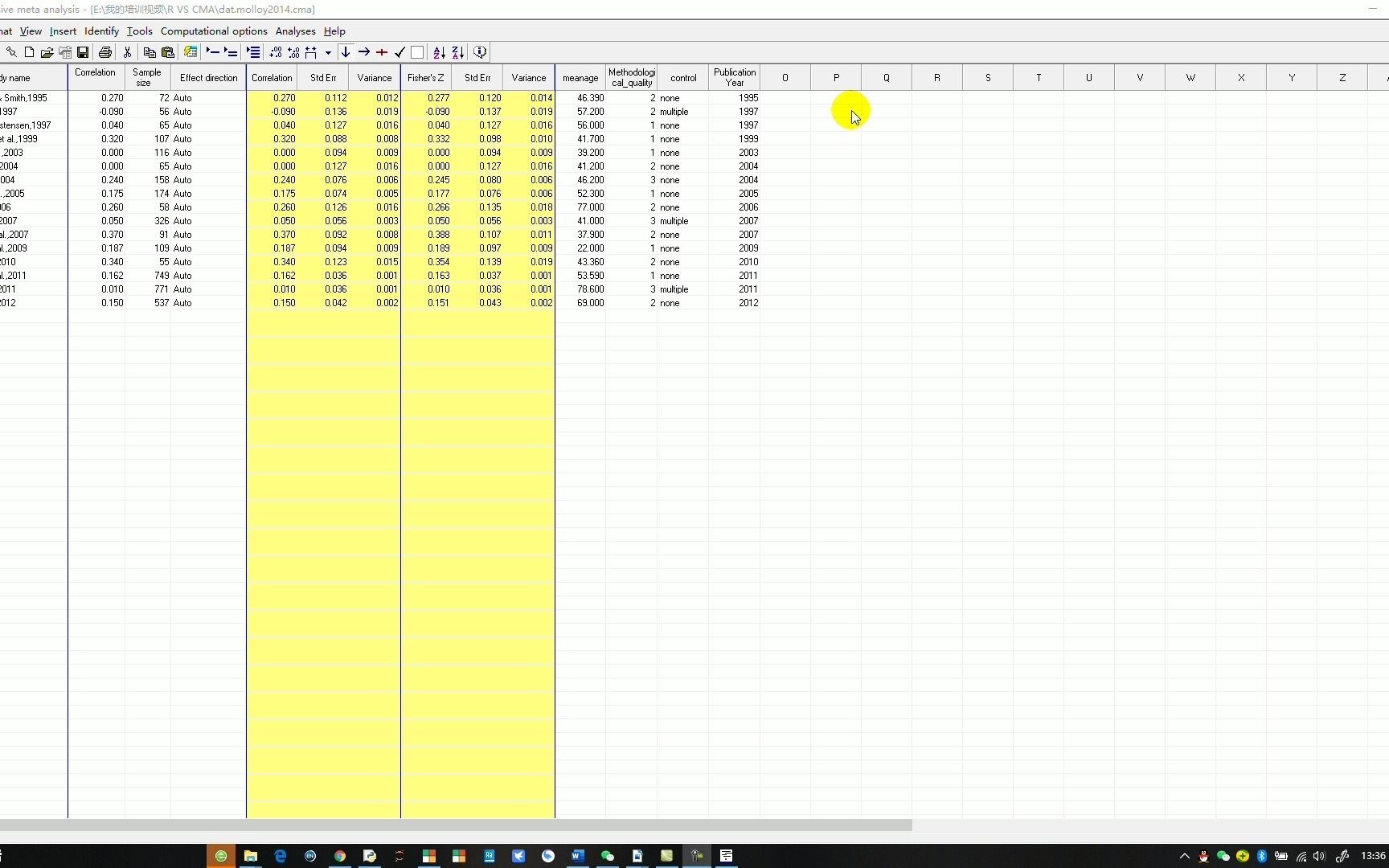Click the cell with sample size 749
Screen dimensions: 1389x868
coord(148,276)
